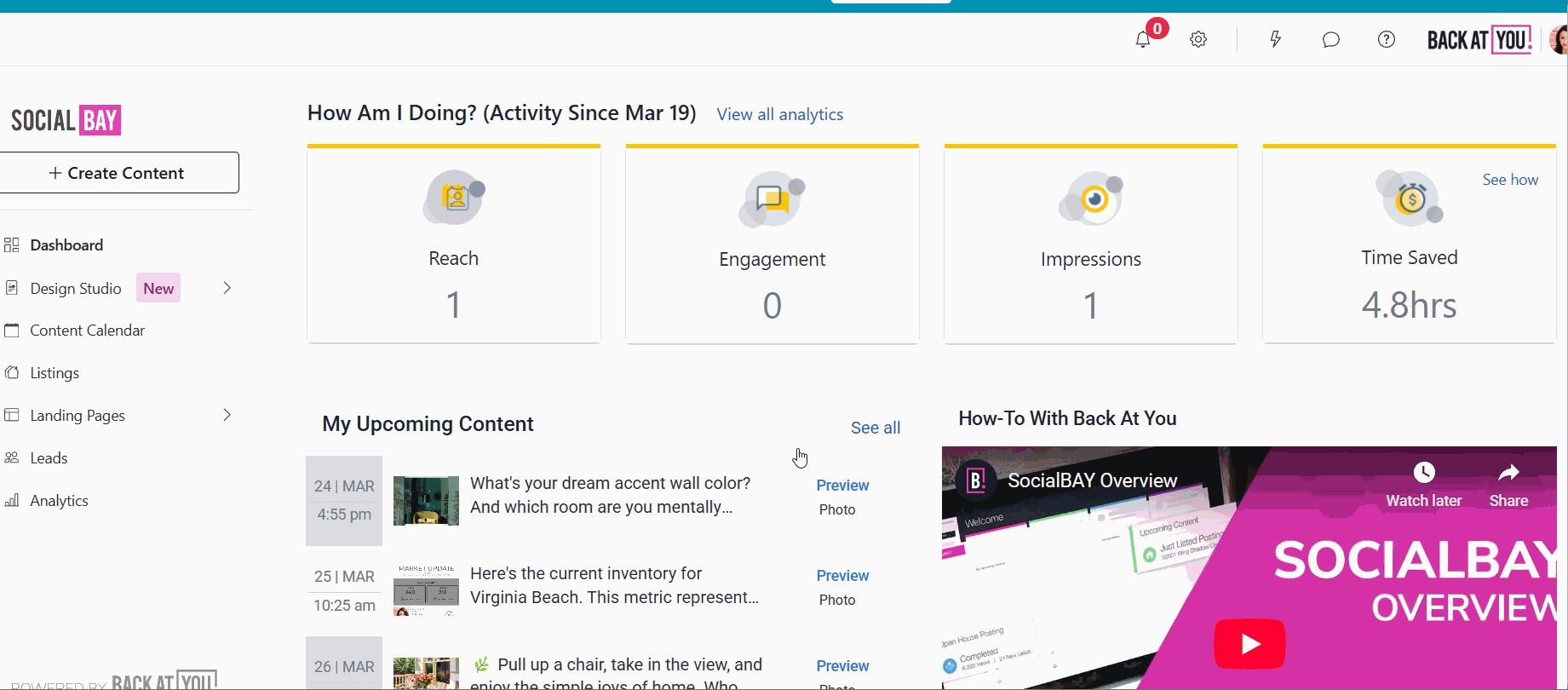The image size is (1568, 690).
Task: Click the Reach value 1
Action: [453, 305]
